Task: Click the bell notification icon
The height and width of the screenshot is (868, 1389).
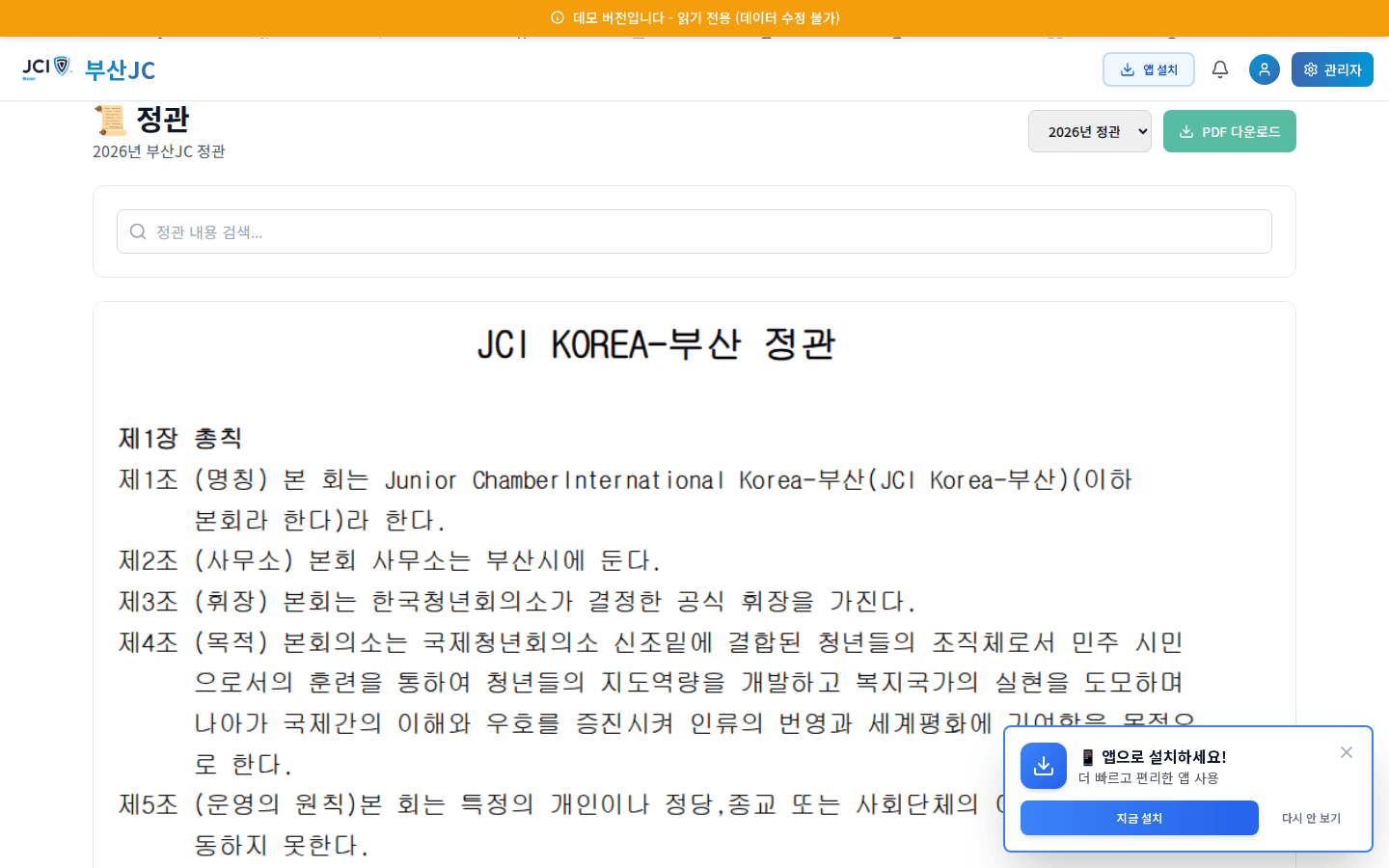Action: click(1219, 68)
